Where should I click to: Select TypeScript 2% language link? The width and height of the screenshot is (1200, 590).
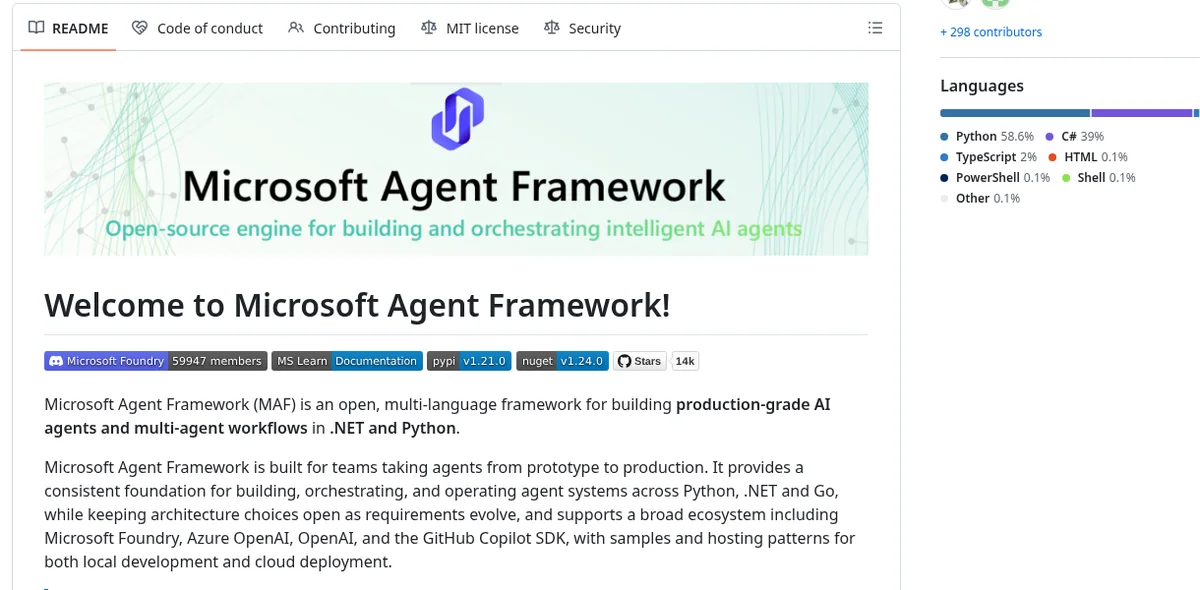988,157
